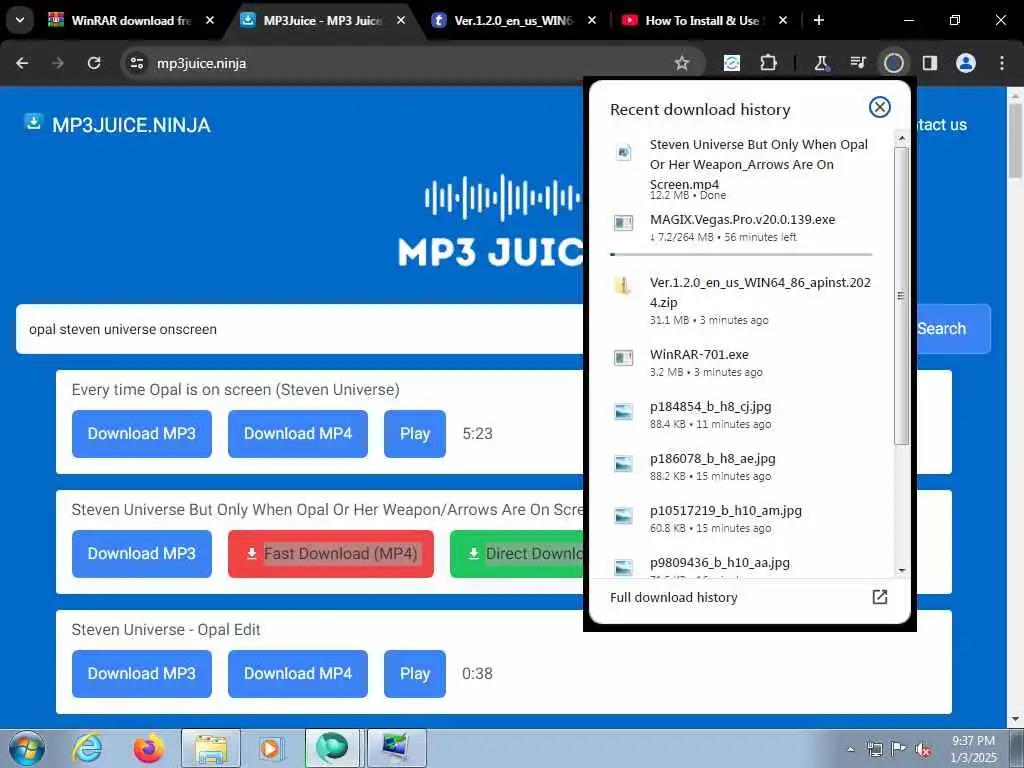This screenshot has height=768, width=1024.
Task: Show hidden tray icons arrow
Action: (x=850, y=749)
